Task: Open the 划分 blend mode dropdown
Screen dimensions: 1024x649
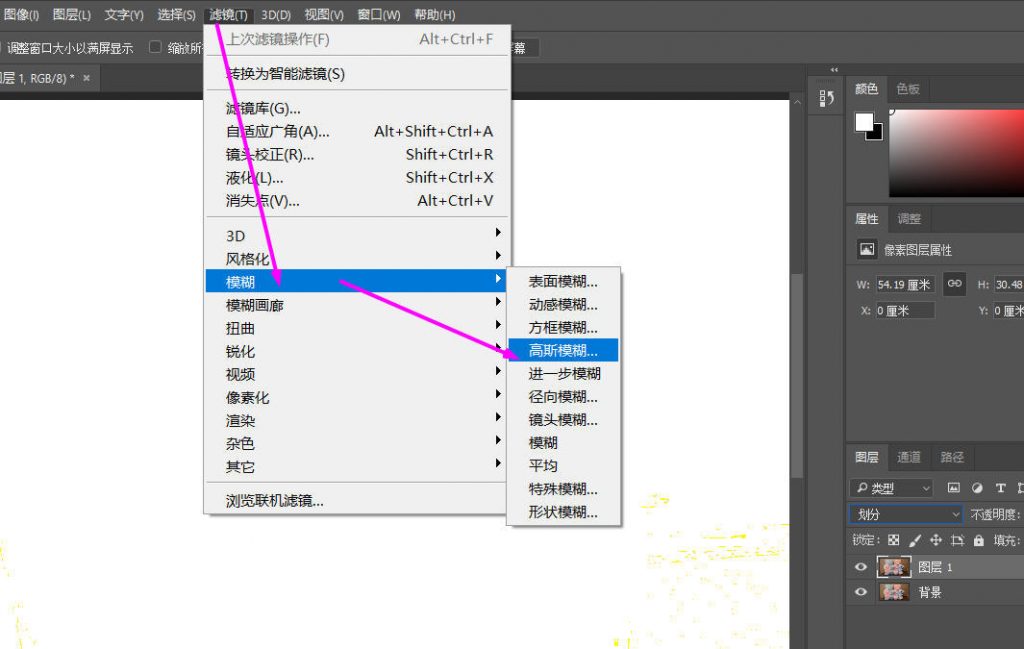Action: (905, 514)
